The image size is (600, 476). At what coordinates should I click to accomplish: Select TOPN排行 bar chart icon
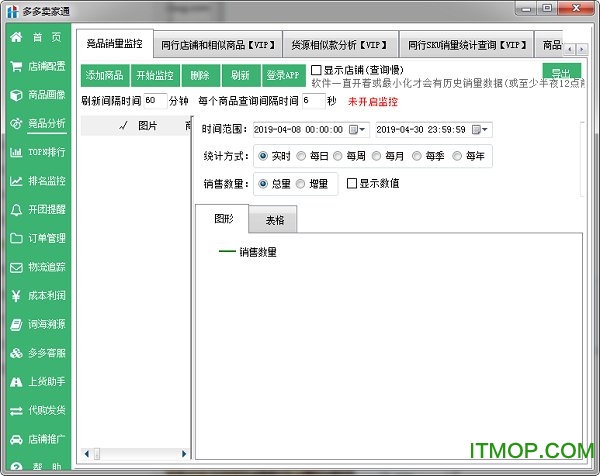point(16,153)
